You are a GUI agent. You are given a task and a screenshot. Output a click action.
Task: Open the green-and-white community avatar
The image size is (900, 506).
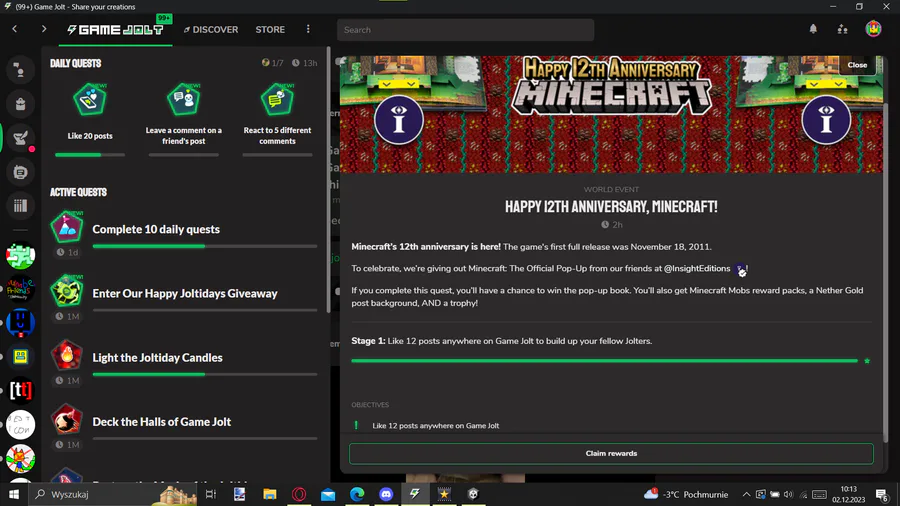point(21,255)
